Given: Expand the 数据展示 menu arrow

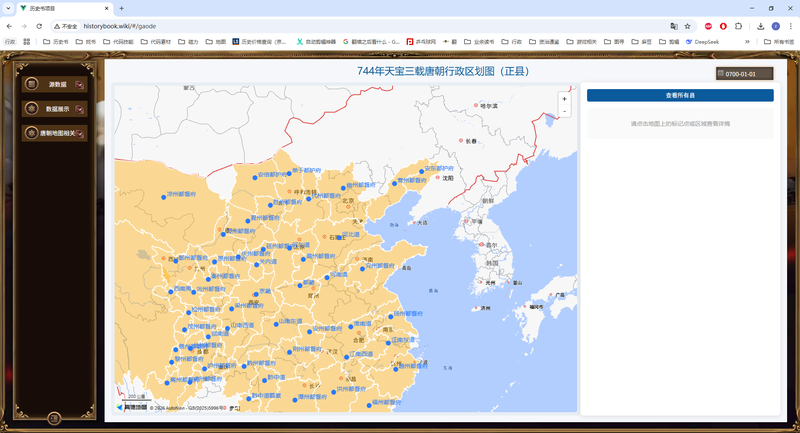Looking at the screenshot, I should click(x=80, y=108).
